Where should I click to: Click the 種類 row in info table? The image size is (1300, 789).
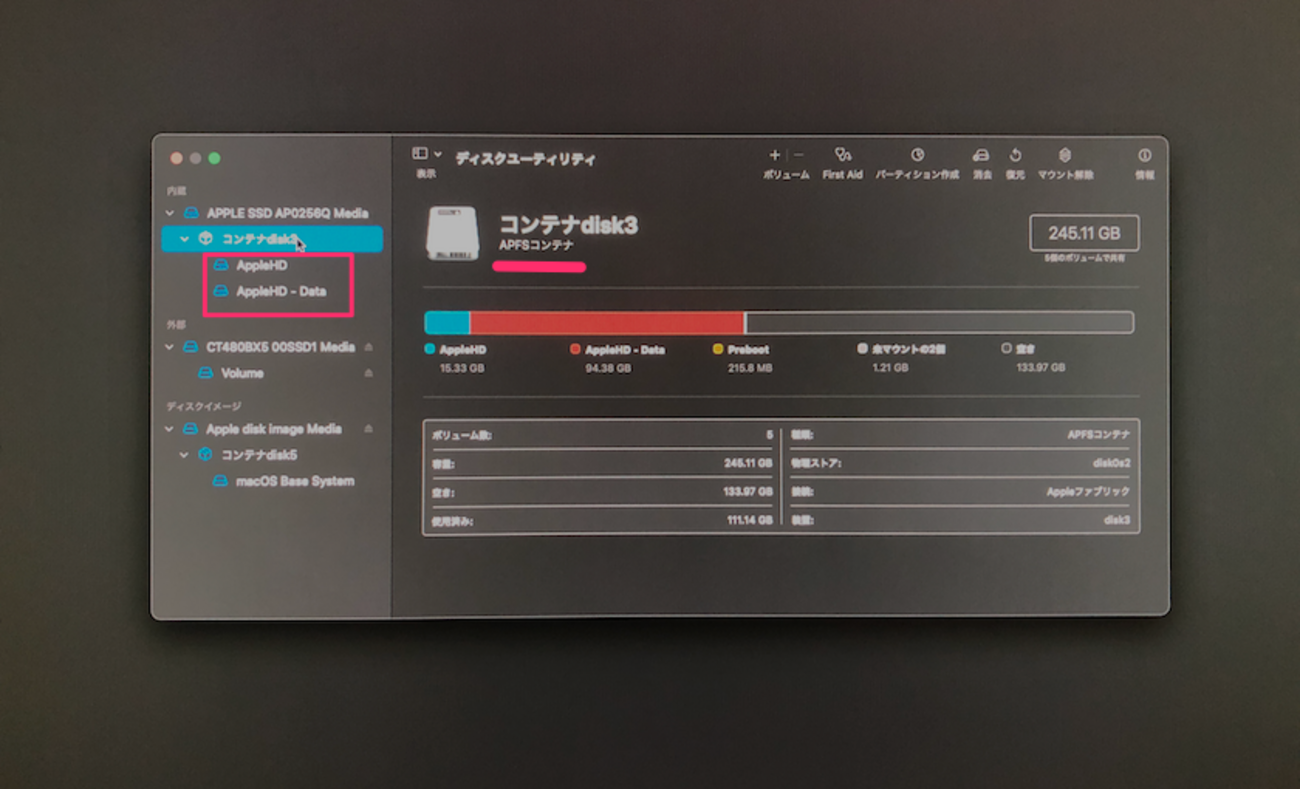(961, 436)
